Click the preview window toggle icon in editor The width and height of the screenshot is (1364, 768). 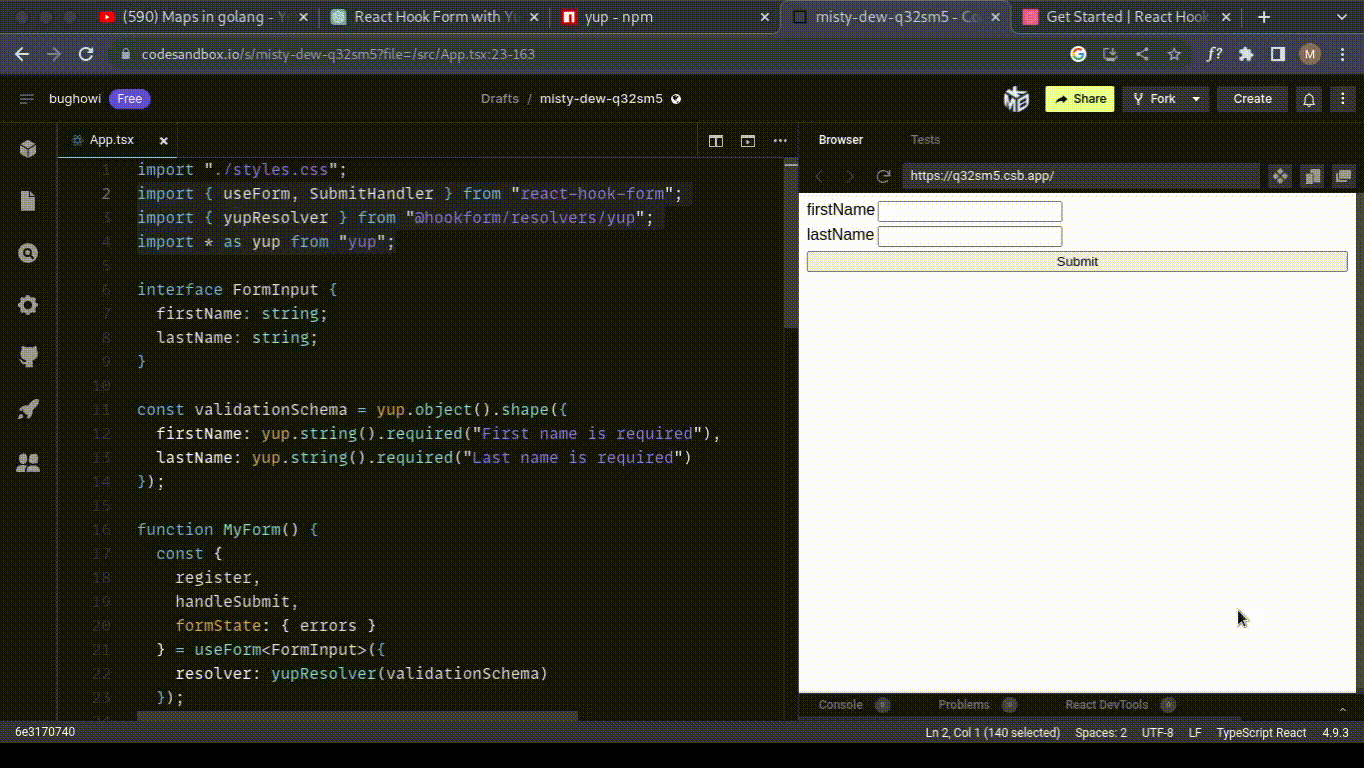tap(747, 141)
